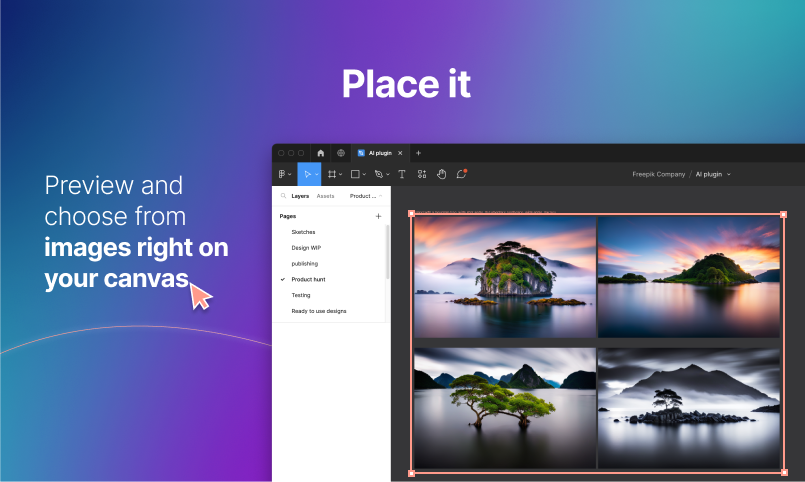805x482 pixels.
Task: Select the green tree in water image
Action: click(x=505, y=408)
